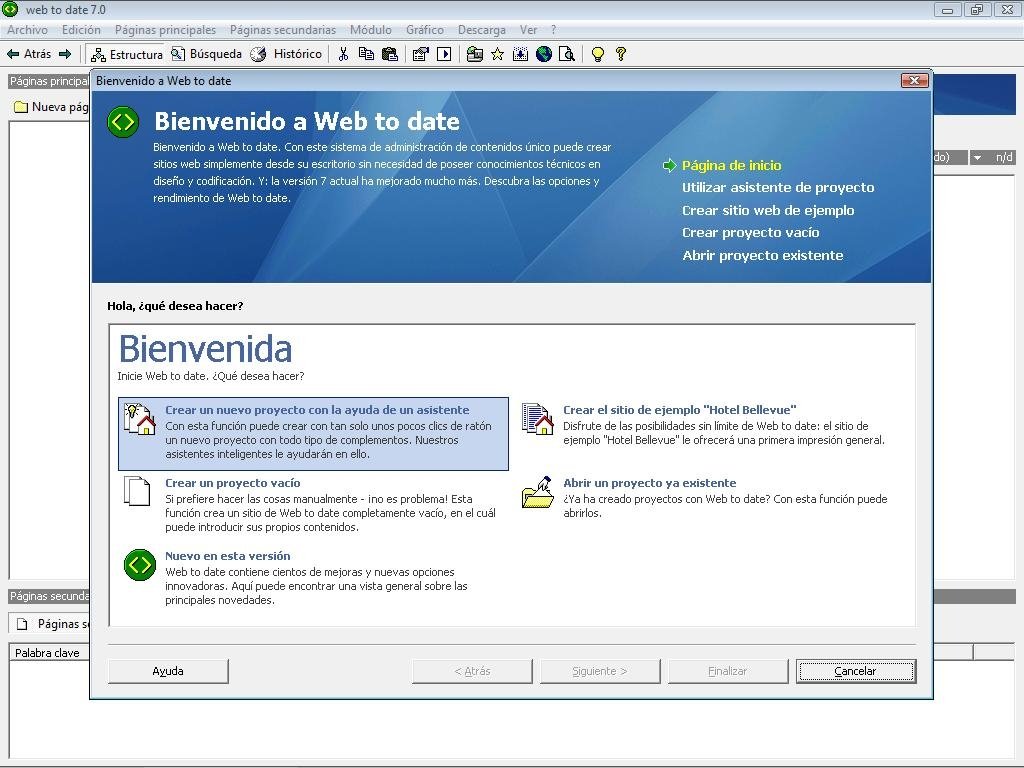
Task: Select Crear proyecto vacío banner link
Action: 750,232
